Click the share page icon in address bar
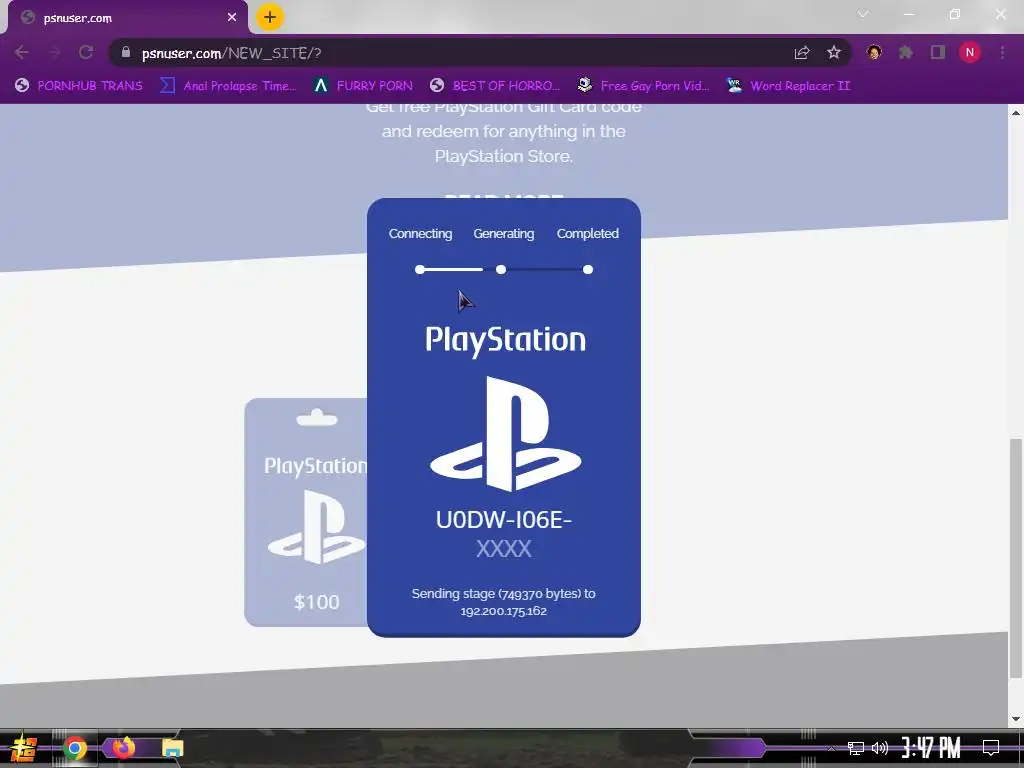 pos(802,52)
